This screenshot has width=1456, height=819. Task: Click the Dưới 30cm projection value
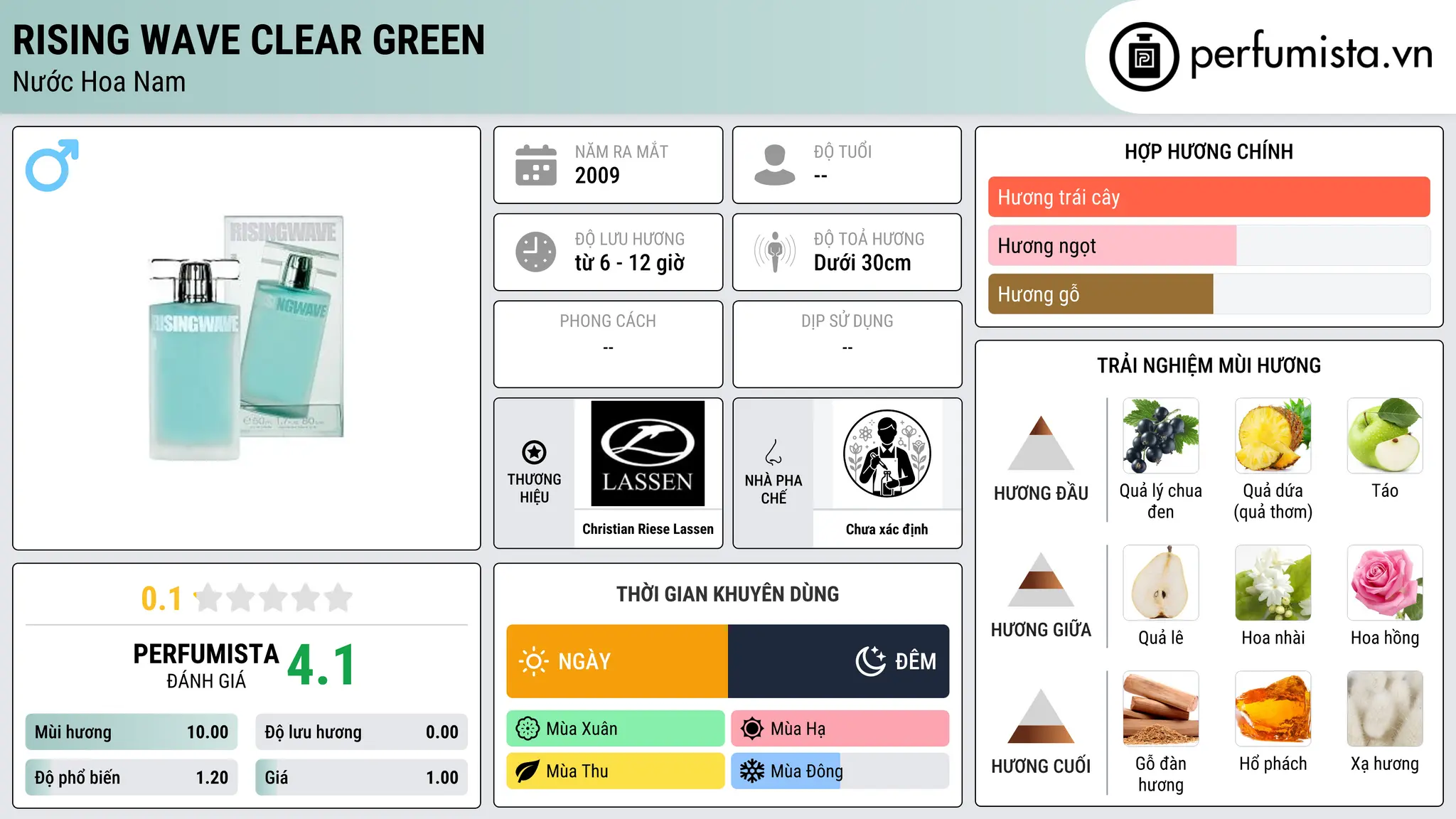(862, 263)
